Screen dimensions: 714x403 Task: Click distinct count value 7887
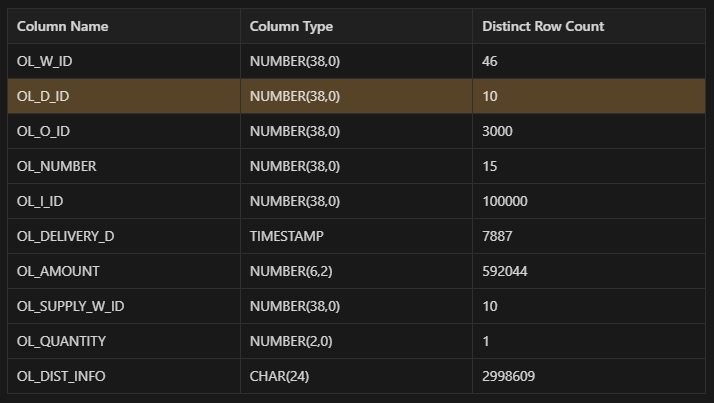point(497,236)
